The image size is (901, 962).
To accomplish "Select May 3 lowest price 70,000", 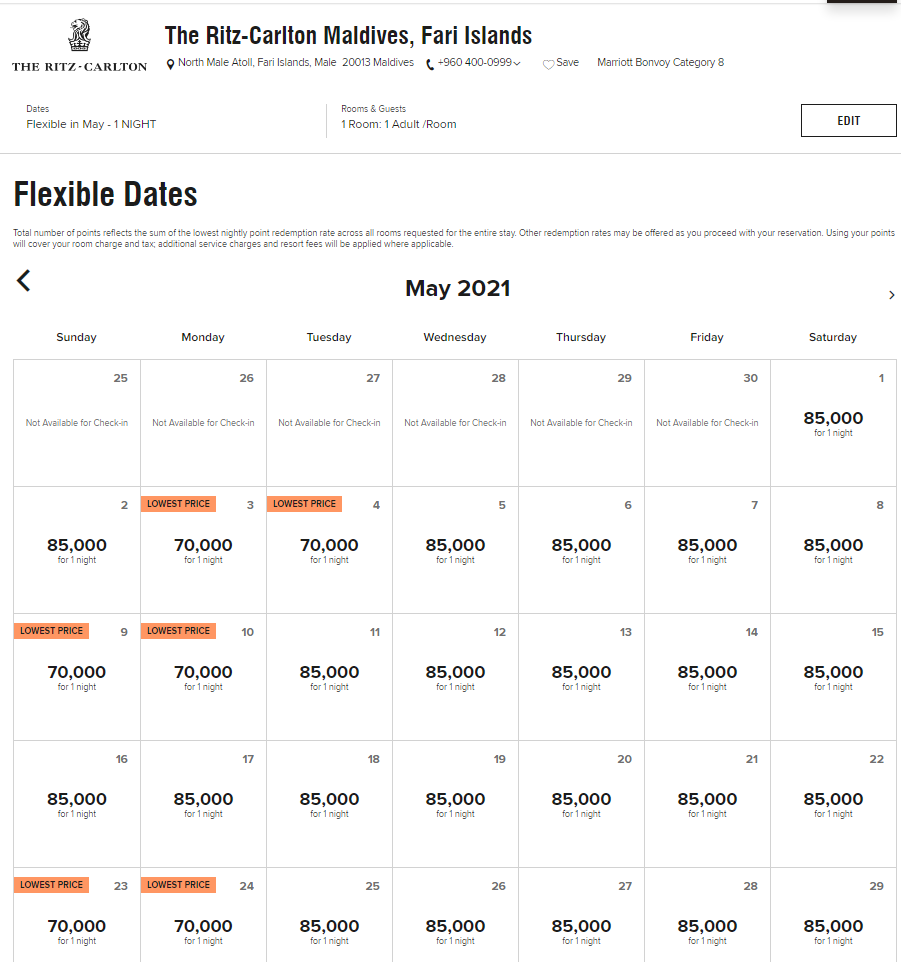I will click(203, 550).
